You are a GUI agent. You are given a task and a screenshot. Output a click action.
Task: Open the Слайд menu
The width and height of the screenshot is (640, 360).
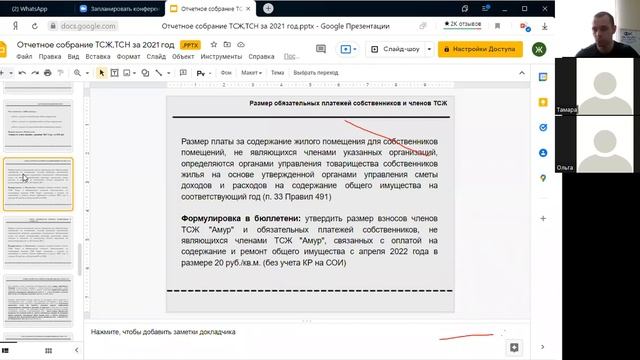click(156, 57)
